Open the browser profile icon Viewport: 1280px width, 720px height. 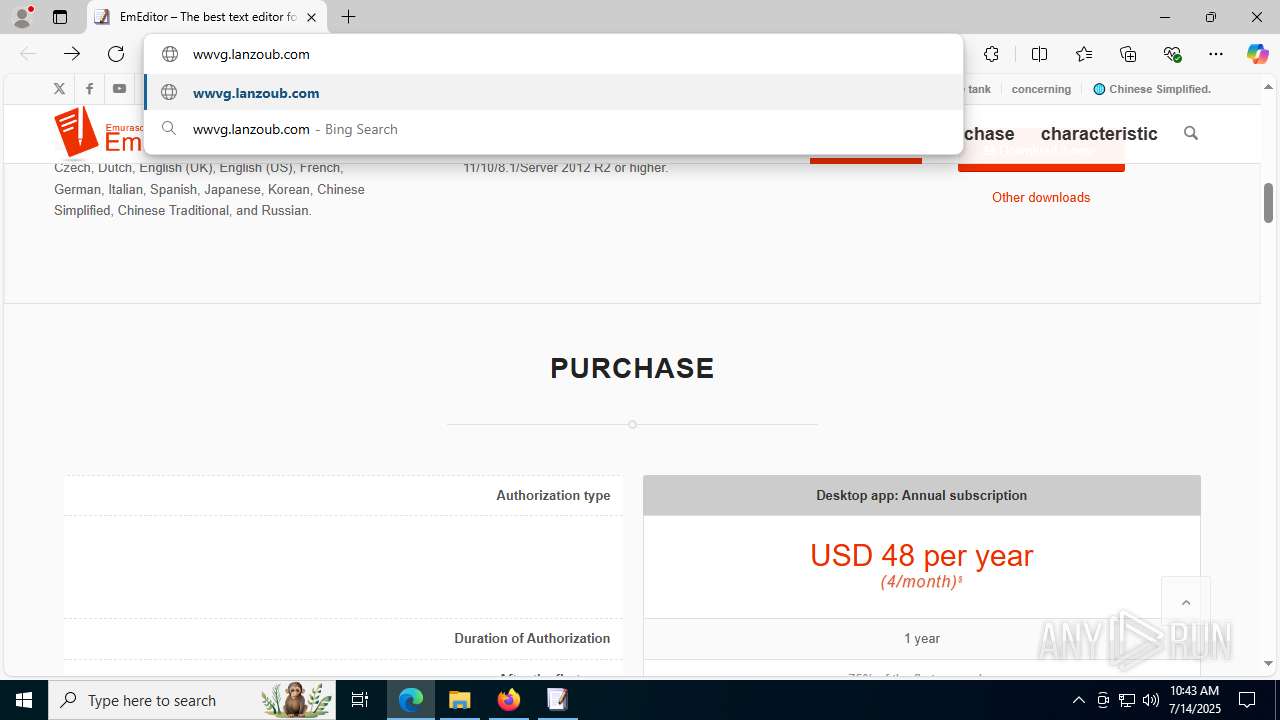click(22, 17)
